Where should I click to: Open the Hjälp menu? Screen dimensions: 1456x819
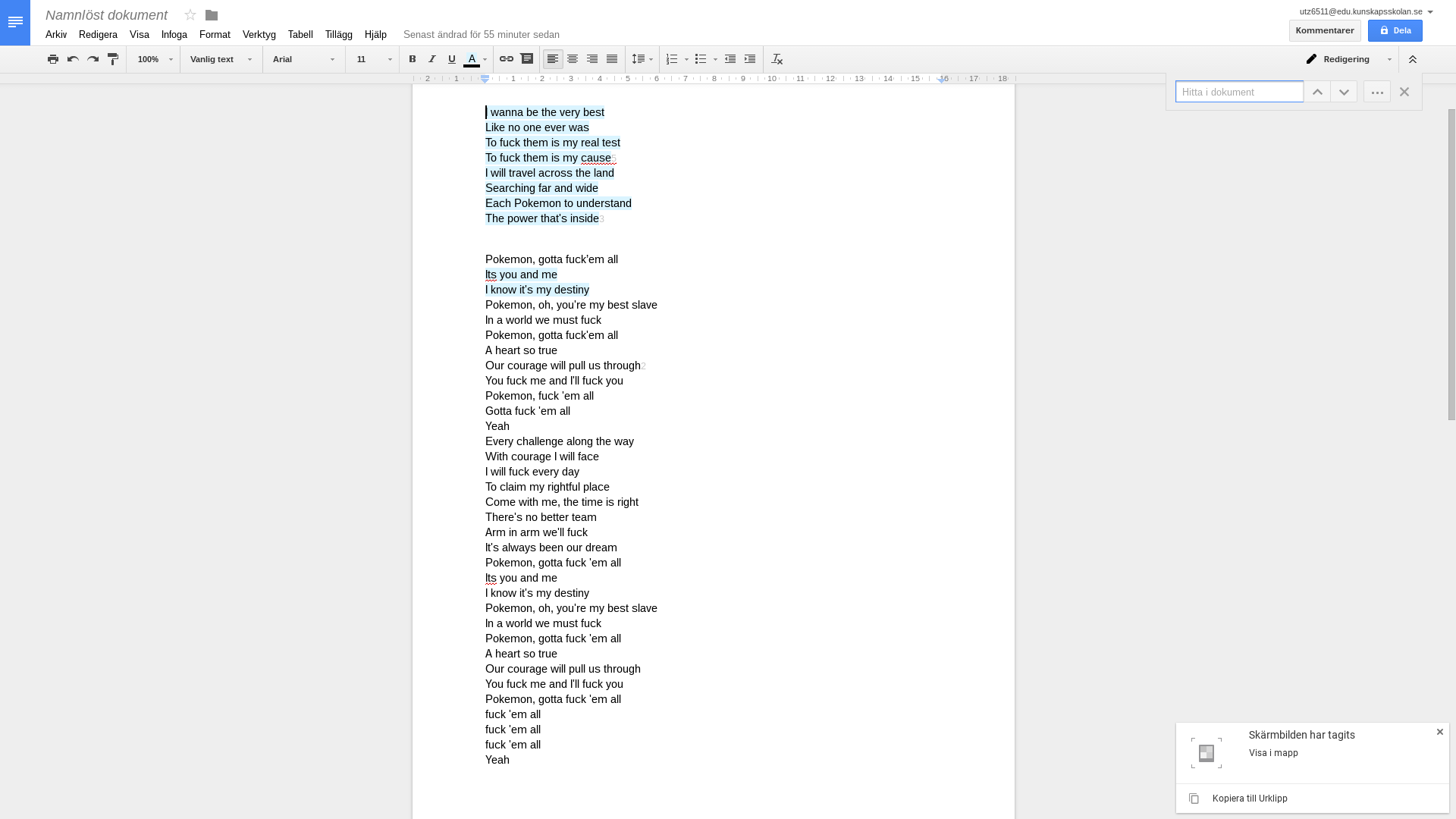375,35
